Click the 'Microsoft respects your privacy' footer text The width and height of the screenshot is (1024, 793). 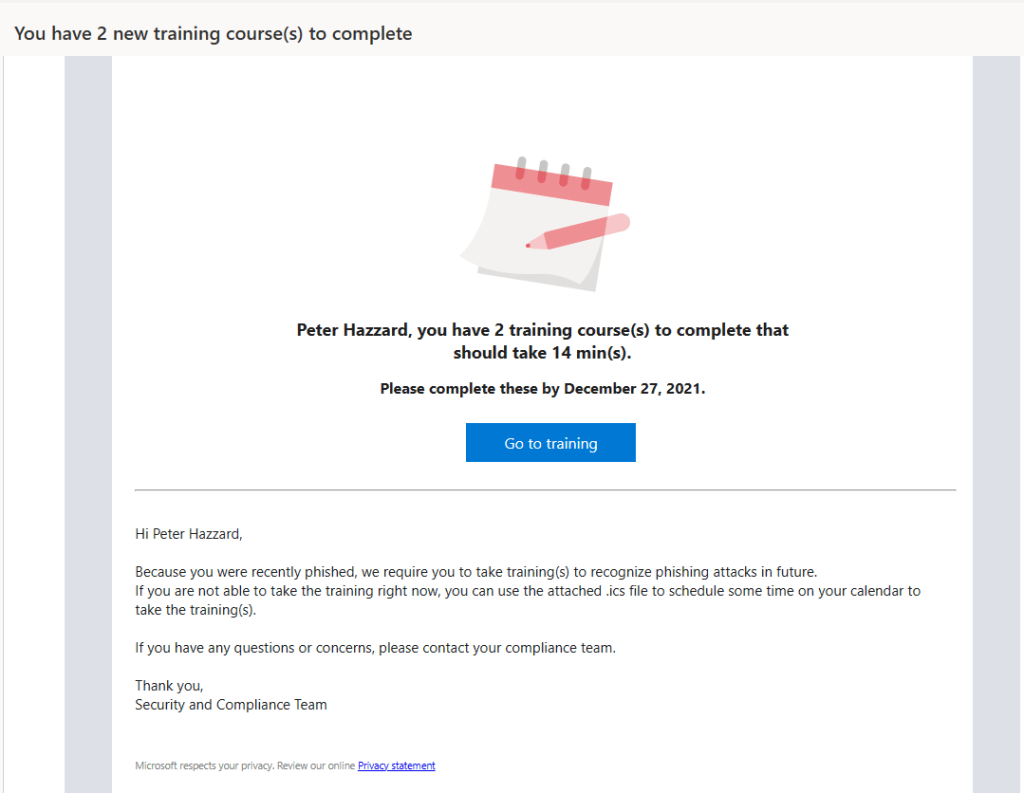245,766
